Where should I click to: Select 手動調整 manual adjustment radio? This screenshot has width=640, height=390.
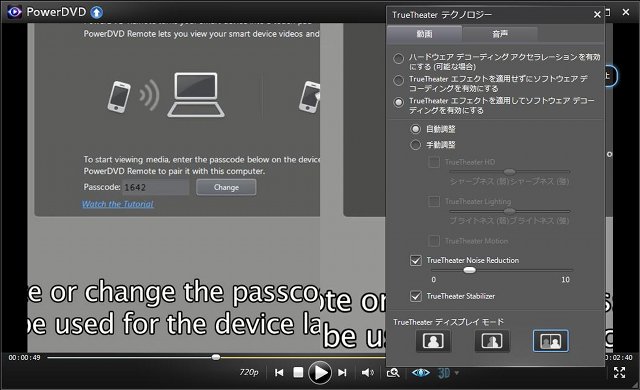415,145
